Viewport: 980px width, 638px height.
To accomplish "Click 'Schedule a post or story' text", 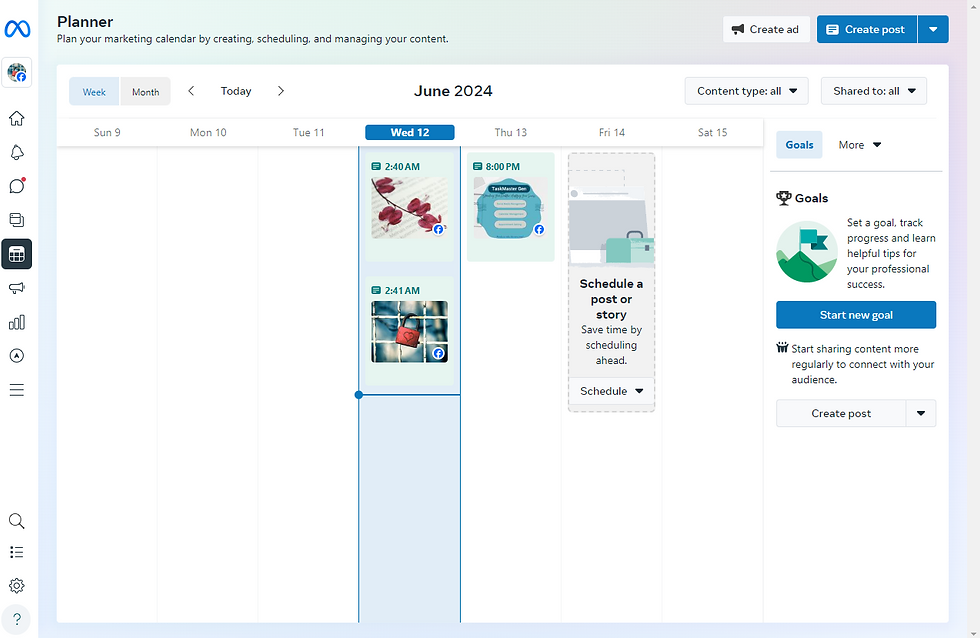I will coord(611,299).
